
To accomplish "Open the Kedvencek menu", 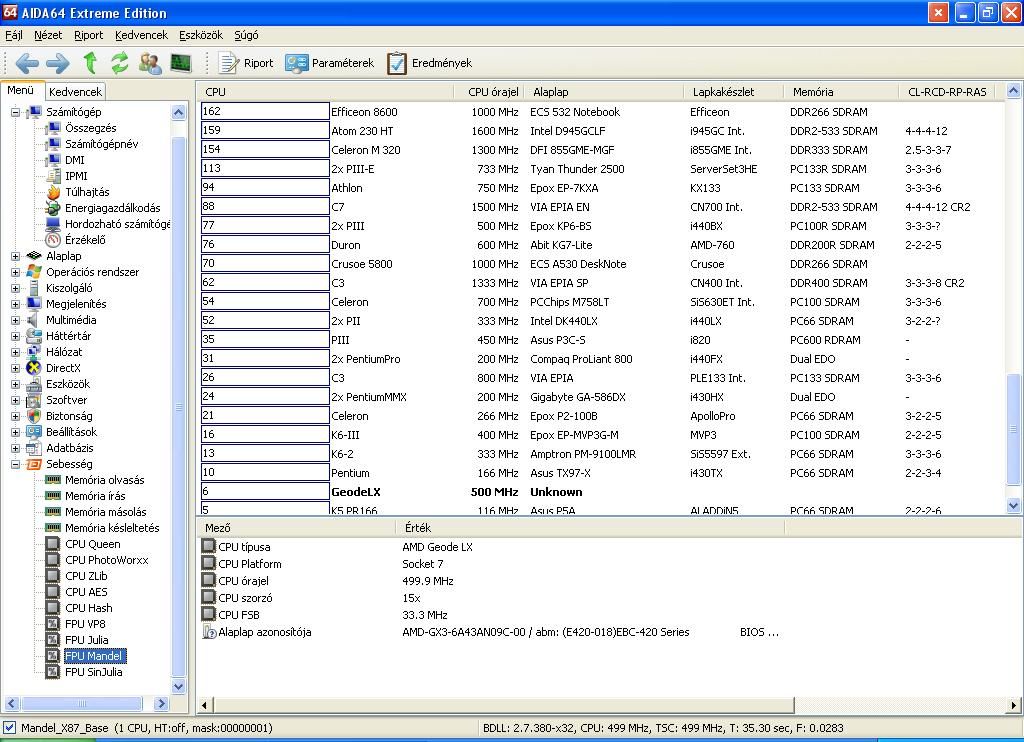I will tap(141, 35).
